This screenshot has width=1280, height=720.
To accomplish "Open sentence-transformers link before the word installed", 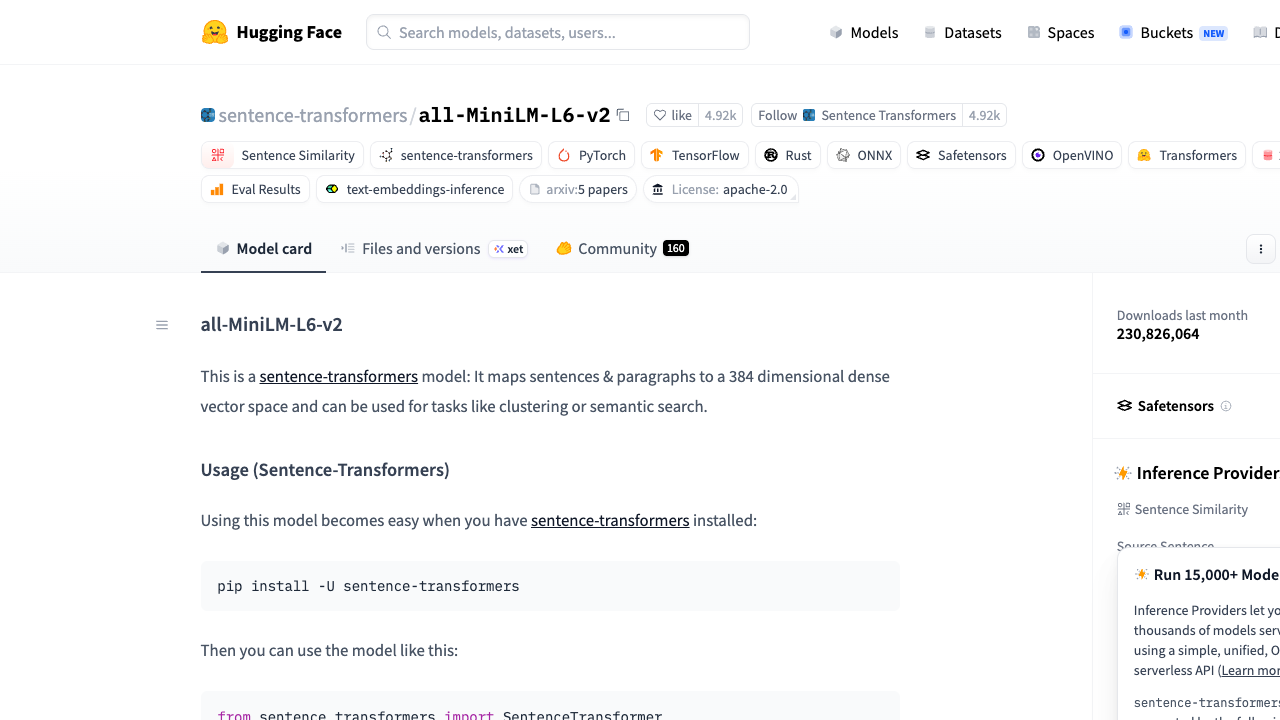I will pyautogui.click(x=610, y=520).
